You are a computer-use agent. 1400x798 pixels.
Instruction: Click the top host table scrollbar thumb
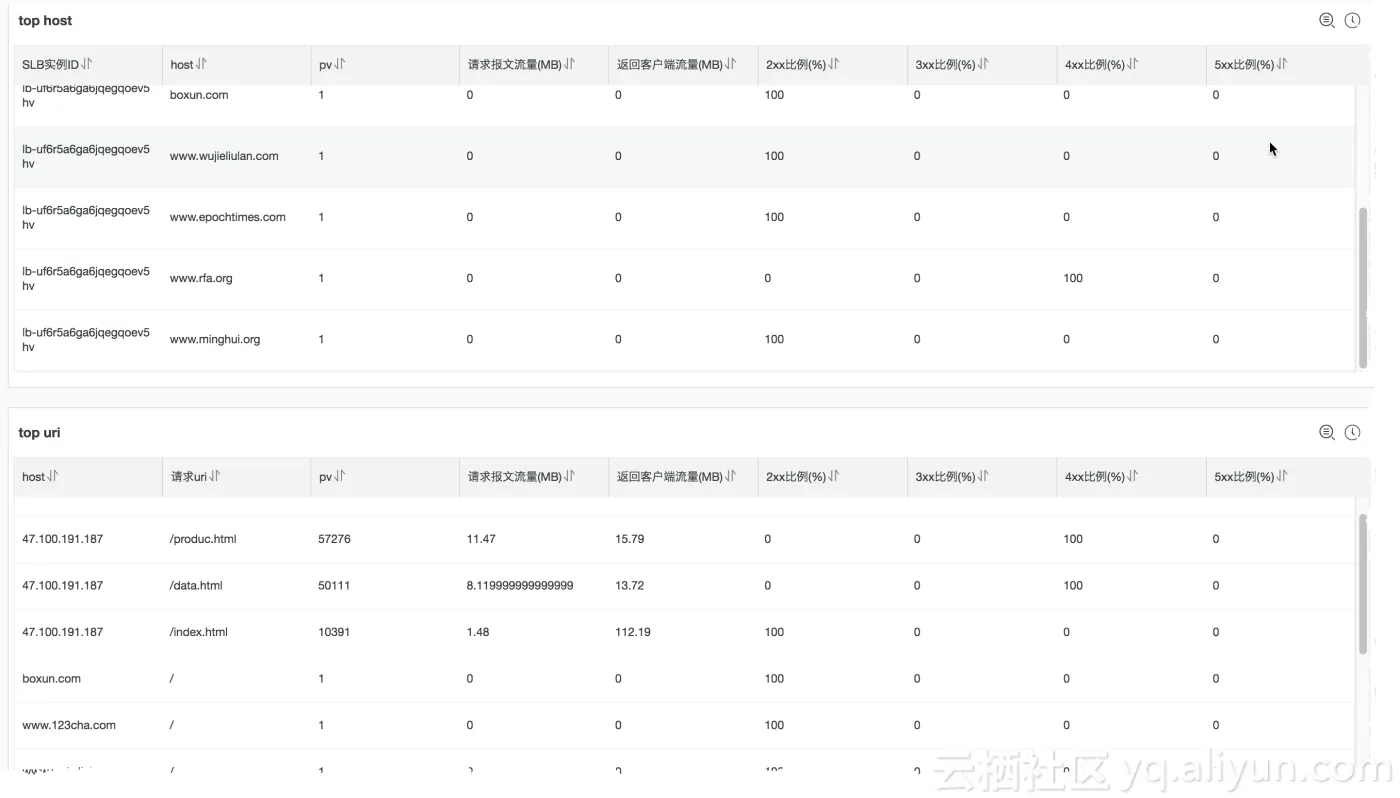(1362, 288)
